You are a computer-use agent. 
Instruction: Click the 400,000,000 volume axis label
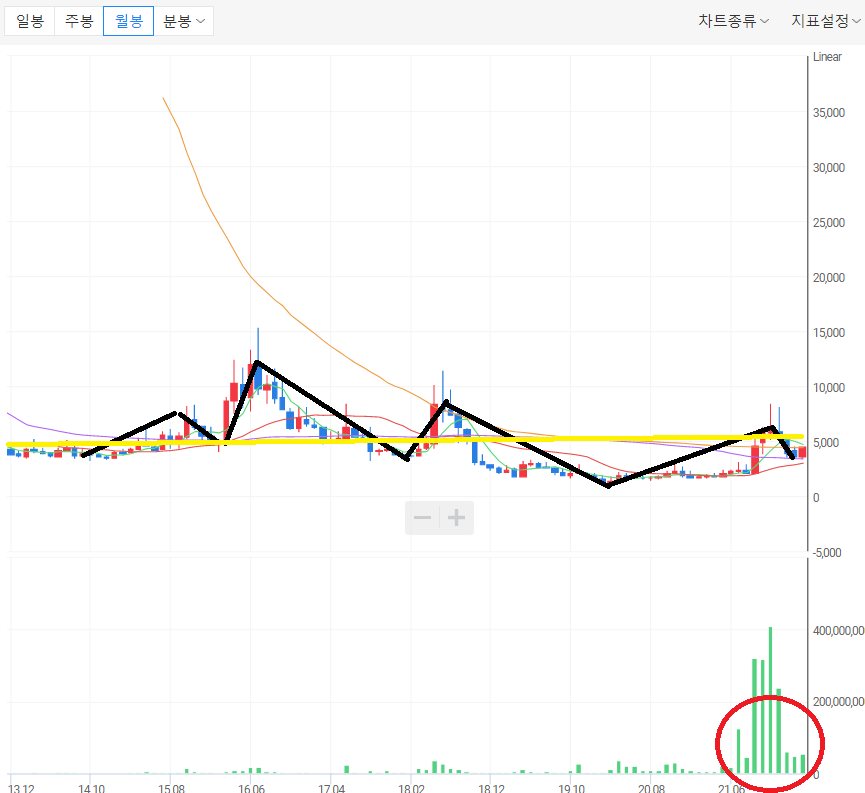(x=838, y=630)
